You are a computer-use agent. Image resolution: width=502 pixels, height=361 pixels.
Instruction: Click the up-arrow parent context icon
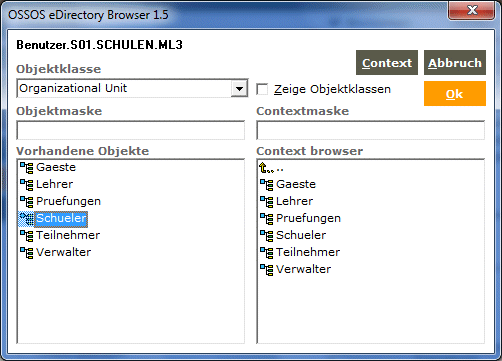coord(266,168)
